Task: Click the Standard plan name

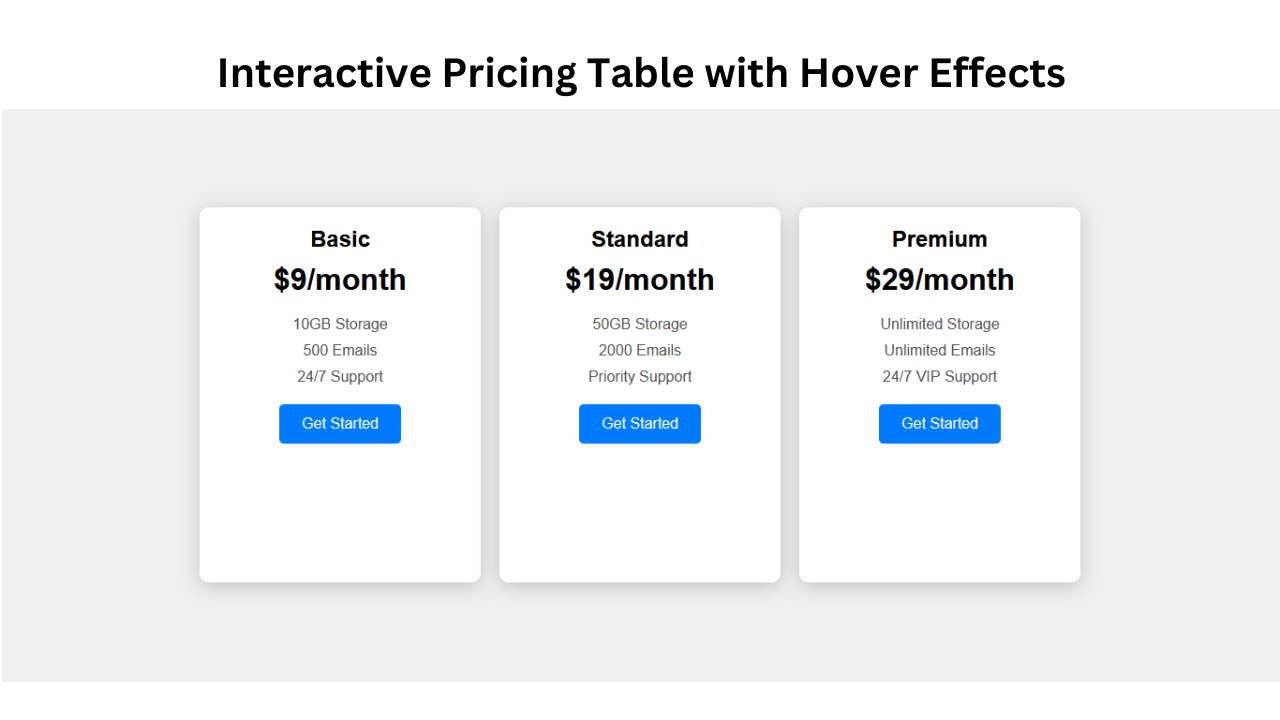Action: pos(640,239)
